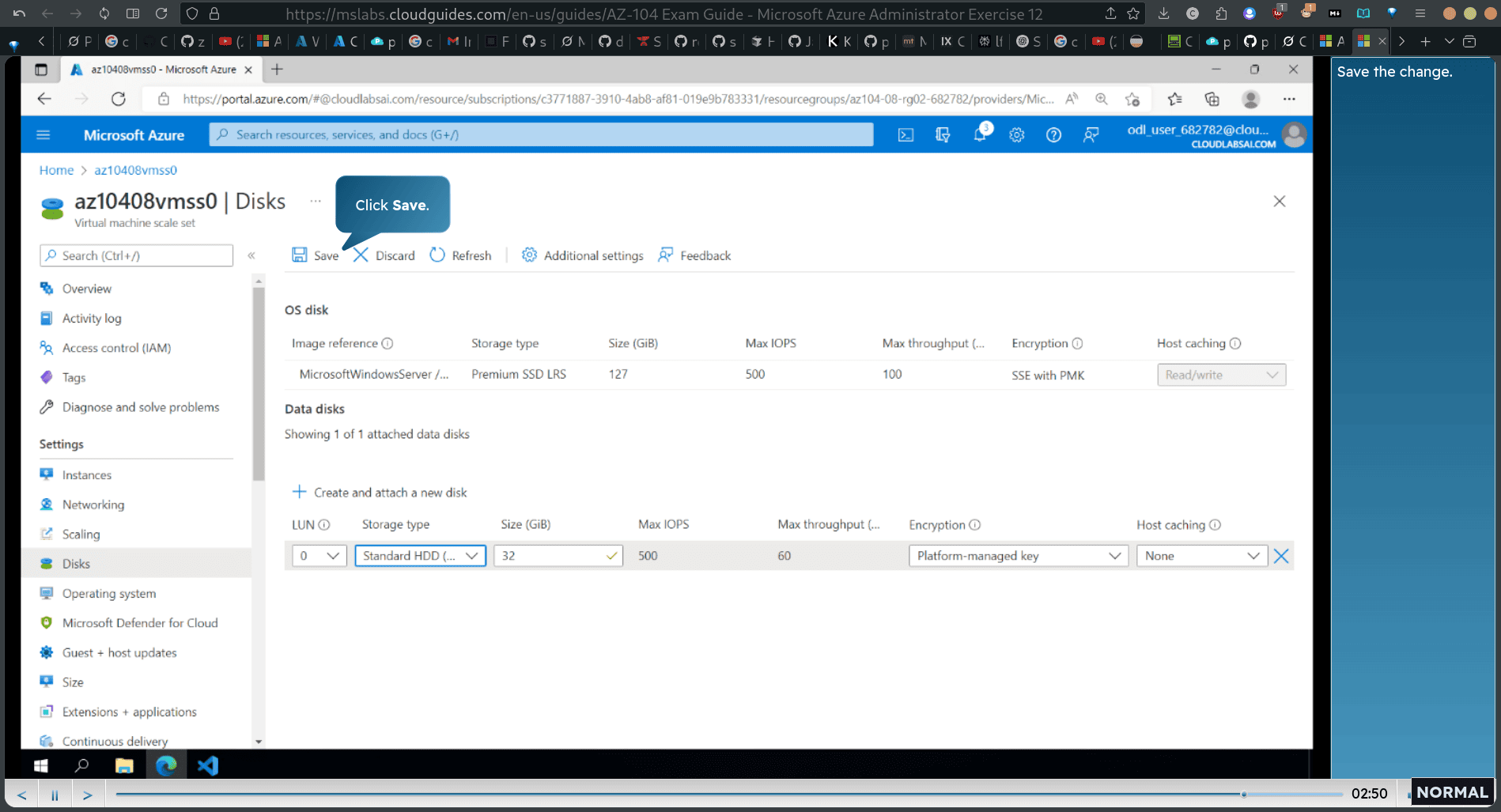Click Edge icon on Windows taskbar
Image resolution: width=1501 pixels, height=812 pixels.
pos(166,765)
